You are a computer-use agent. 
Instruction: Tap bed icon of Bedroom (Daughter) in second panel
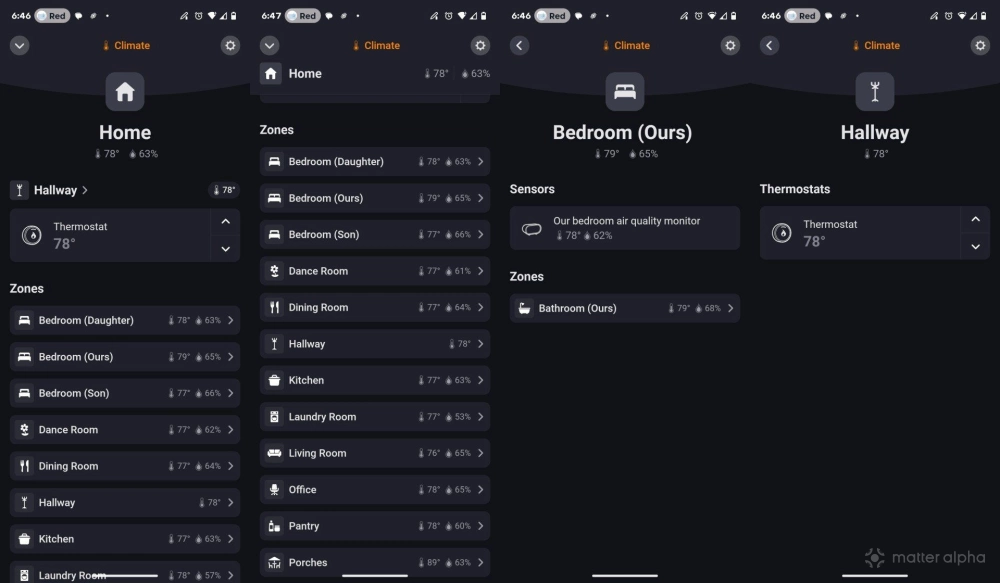[274, 161]
